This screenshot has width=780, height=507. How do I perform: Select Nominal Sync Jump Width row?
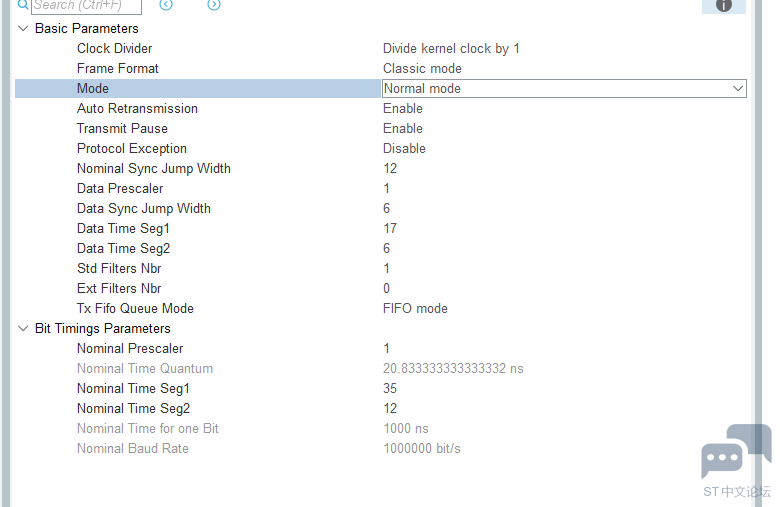coord(381,168)
